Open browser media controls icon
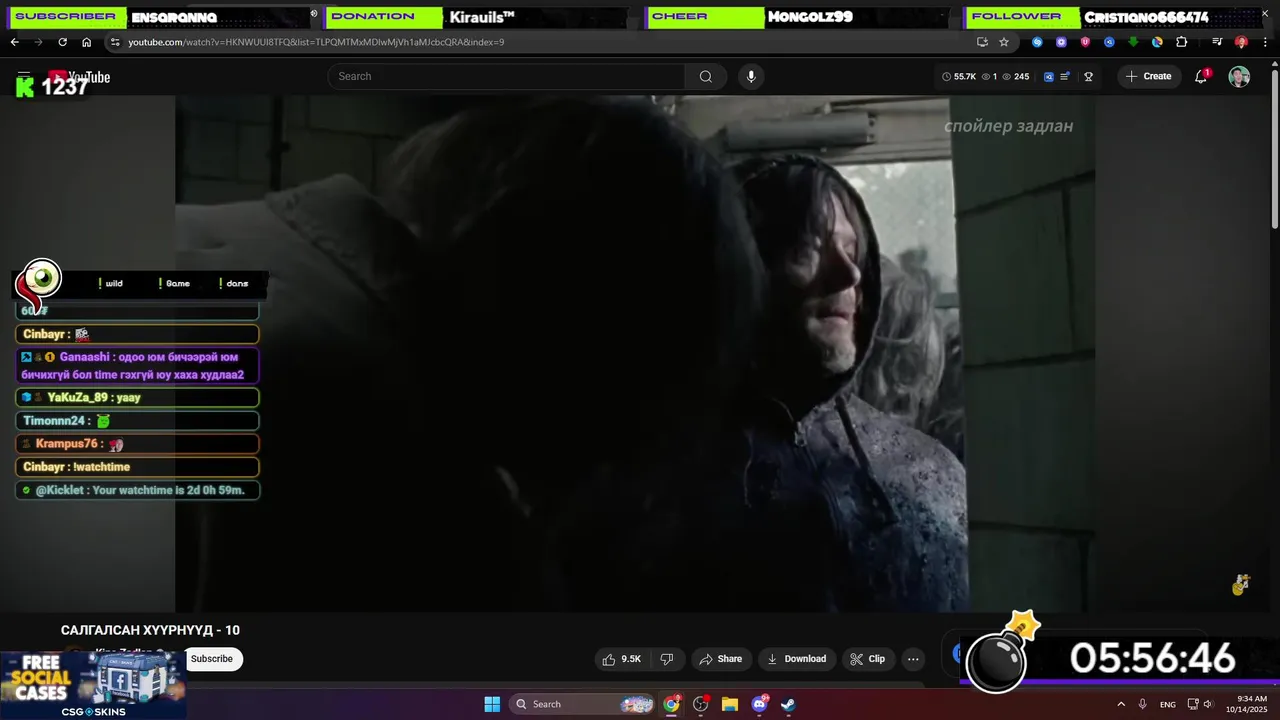This screenshot has width=1280, height=720. click(x=1217, y=42)
